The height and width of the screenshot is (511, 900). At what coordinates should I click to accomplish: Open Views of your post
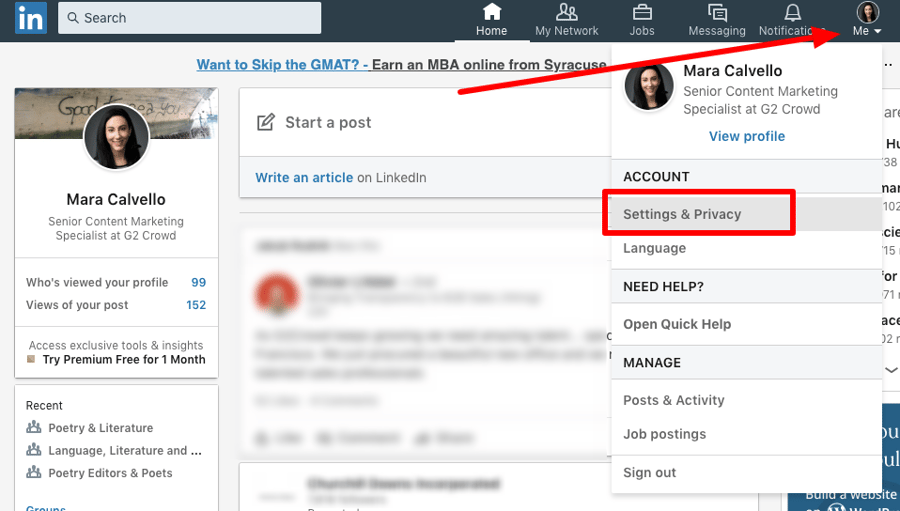click(77, 305)
